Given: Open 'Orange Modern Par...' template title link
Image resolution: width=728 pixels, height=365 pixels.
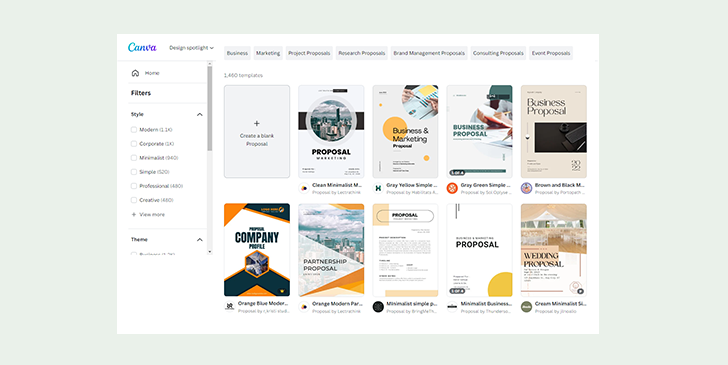Looking at the screenshot, I should [337, 303].
